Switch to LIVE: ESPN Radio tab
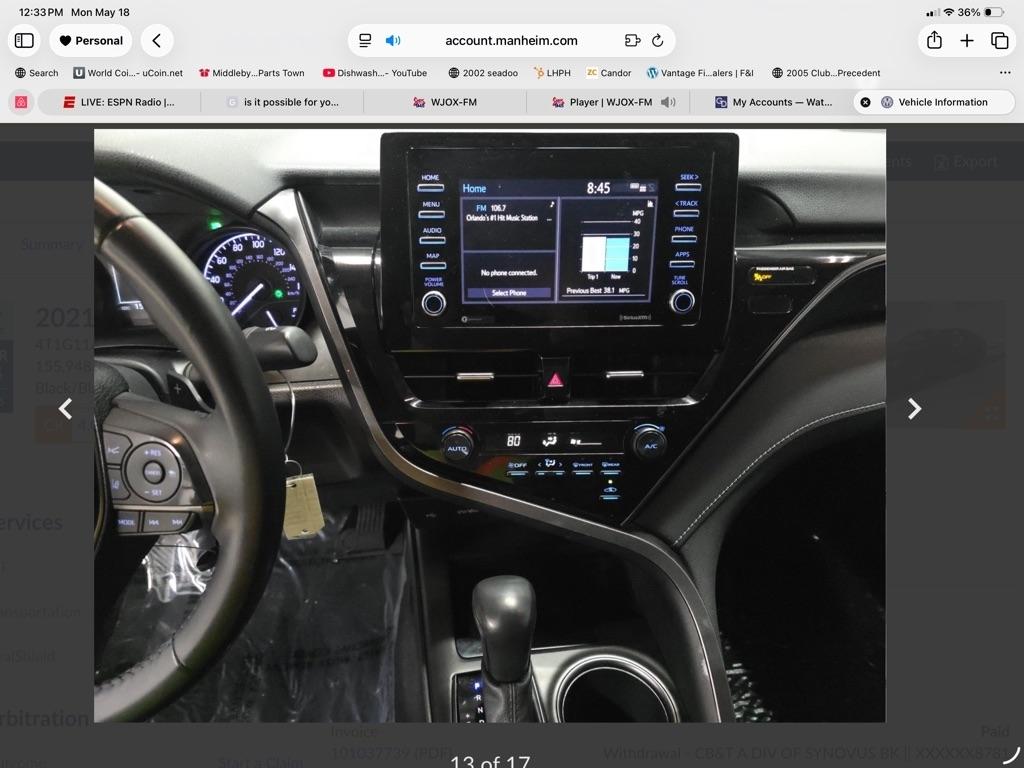This screenshot has height=768, width=1024. pyautogui.click(x=120, y=103)
